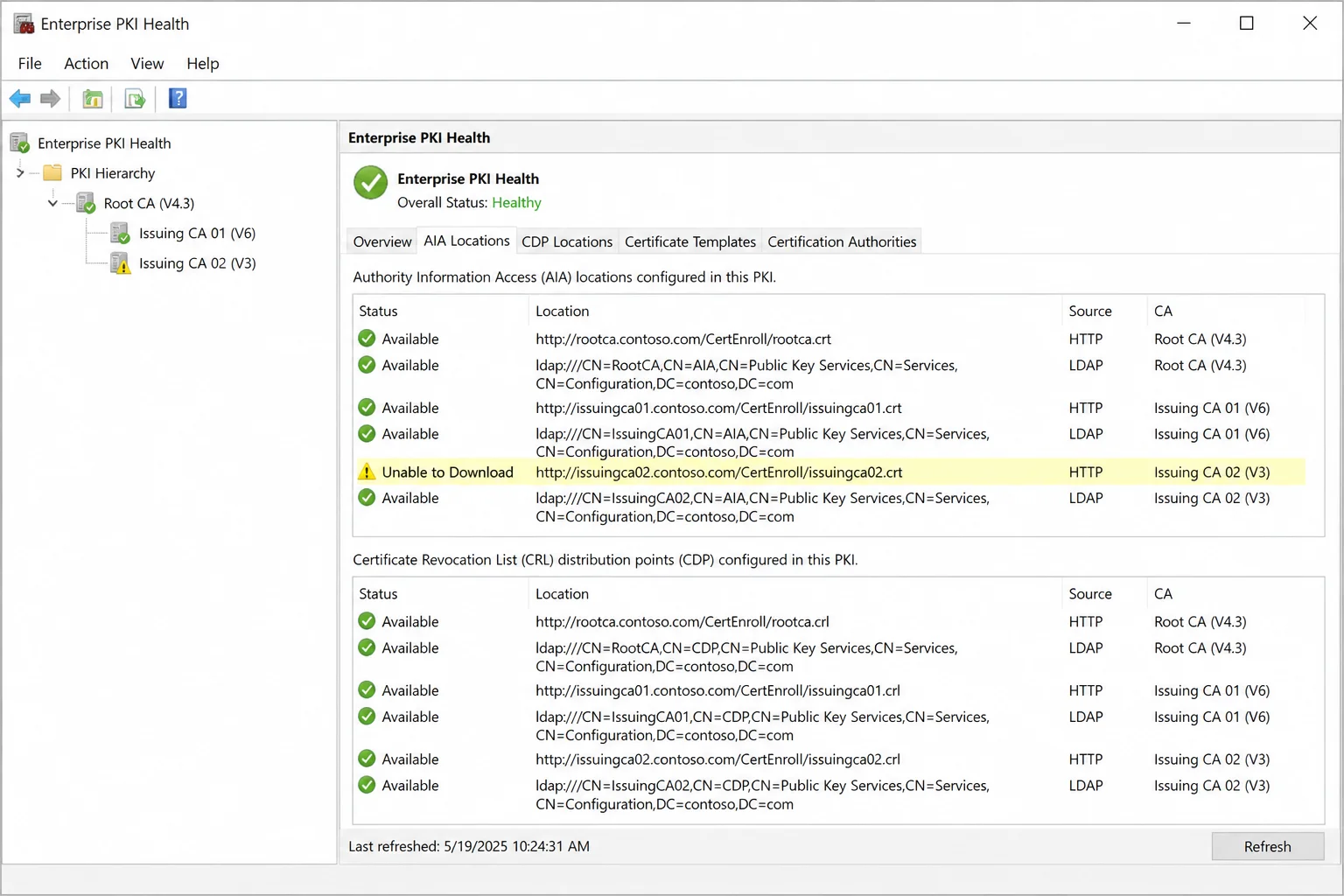Image resolution: width=1344 pixels, height=896 pixels.
Task: Expand the PKI Hierarchy tree node
Action: point(20,173)
